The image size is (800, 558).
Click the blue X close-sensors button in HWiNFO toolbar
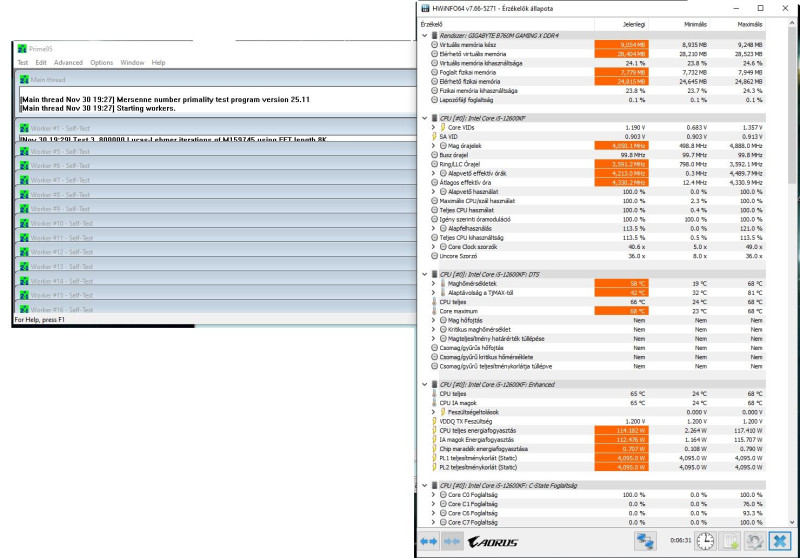coord(780,541)
